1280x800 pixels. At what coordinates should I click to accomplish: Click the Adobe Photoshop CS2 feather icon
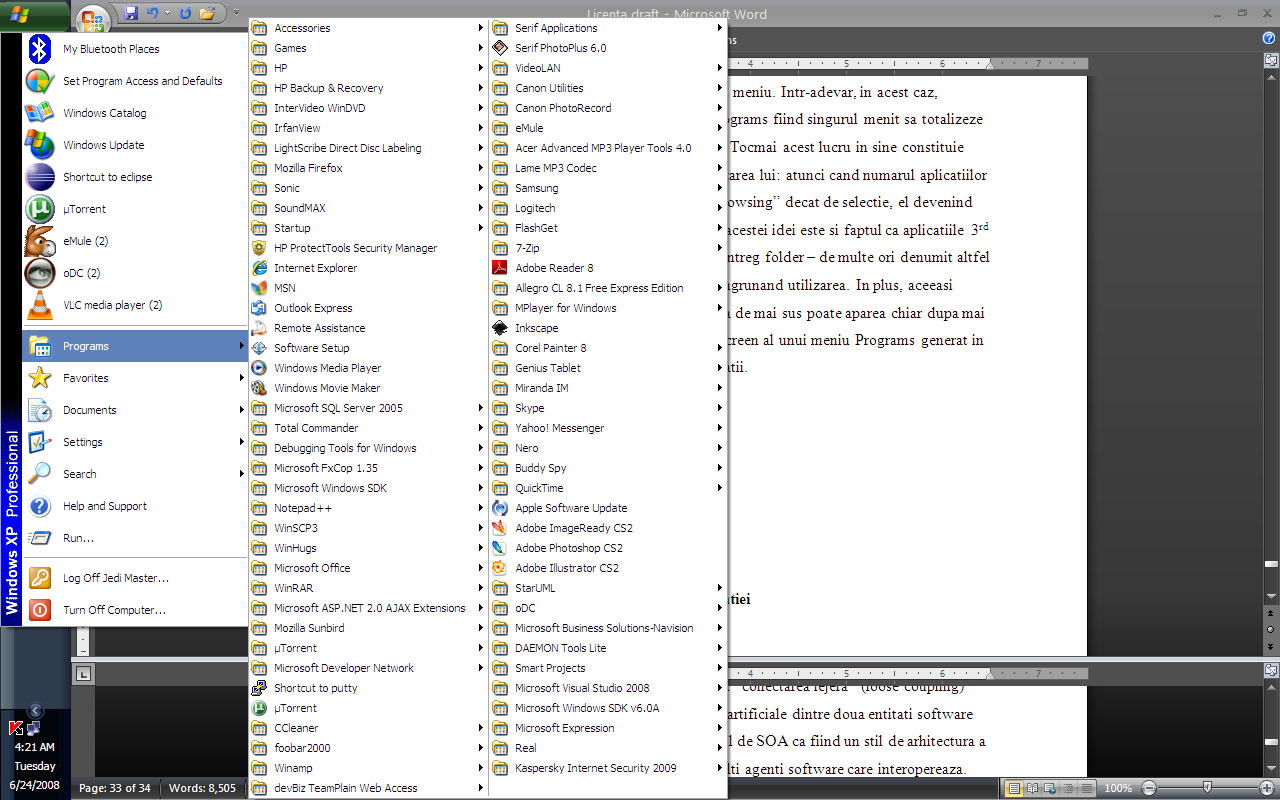500,548
